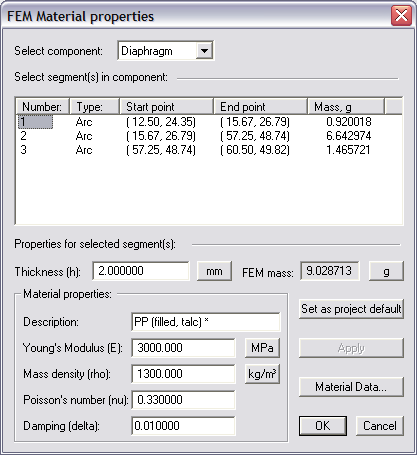The height and width of the screenshot is (455, 417).
Task: Sort by Number column header
Action: click(43, 107)
